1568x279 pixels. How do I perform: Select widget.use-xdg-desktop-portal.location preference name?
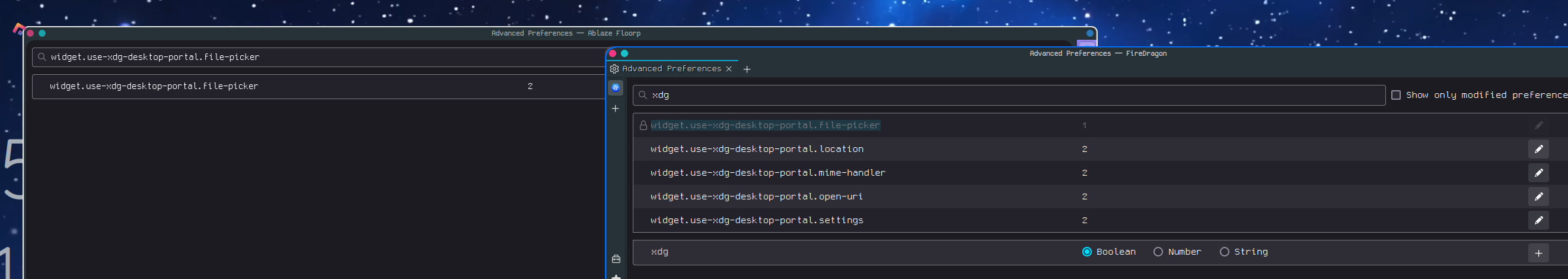(x=757, y=149)
